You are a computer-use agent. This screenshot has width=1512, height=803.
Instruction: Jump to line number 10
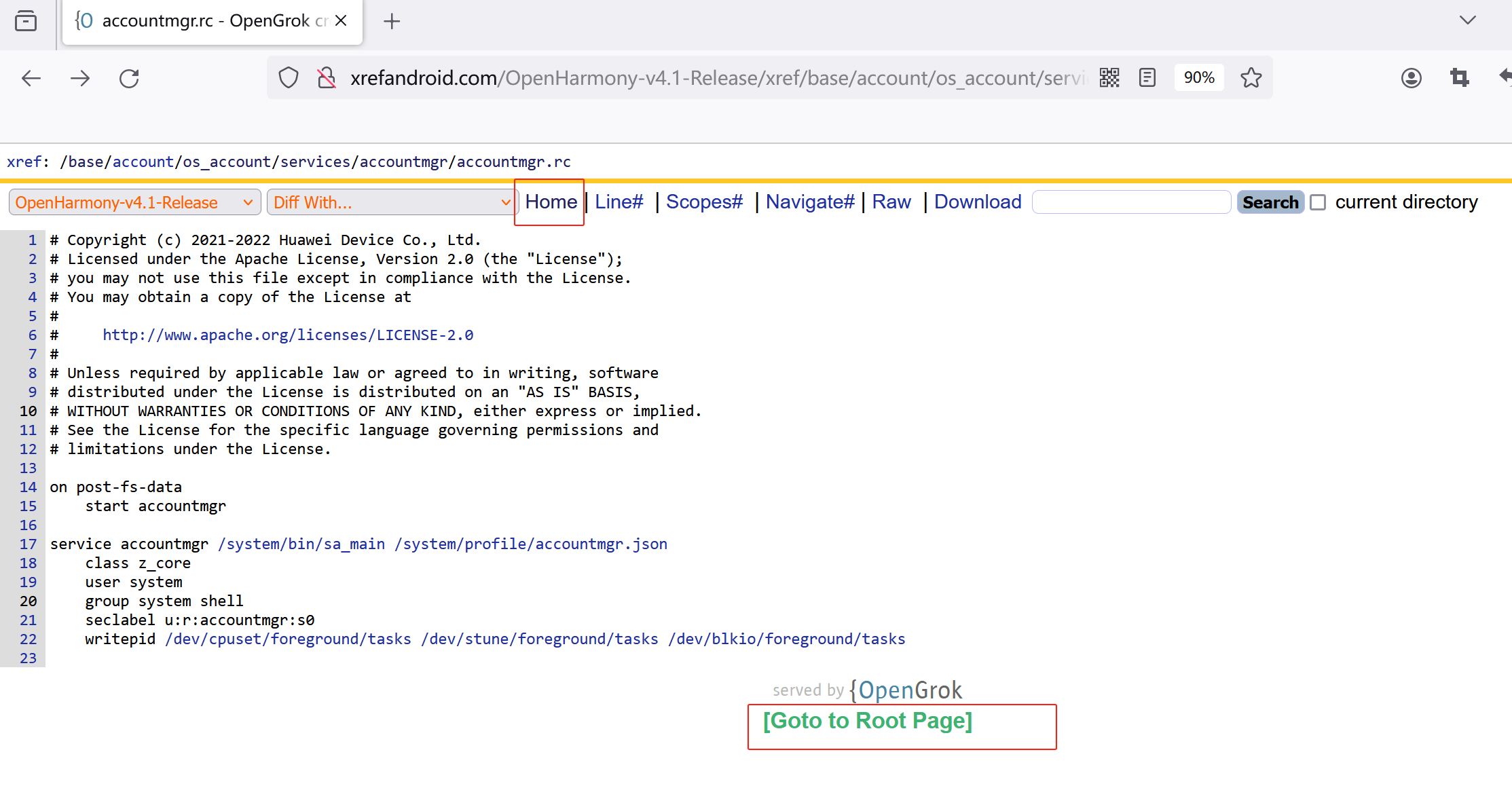[28, 411]
